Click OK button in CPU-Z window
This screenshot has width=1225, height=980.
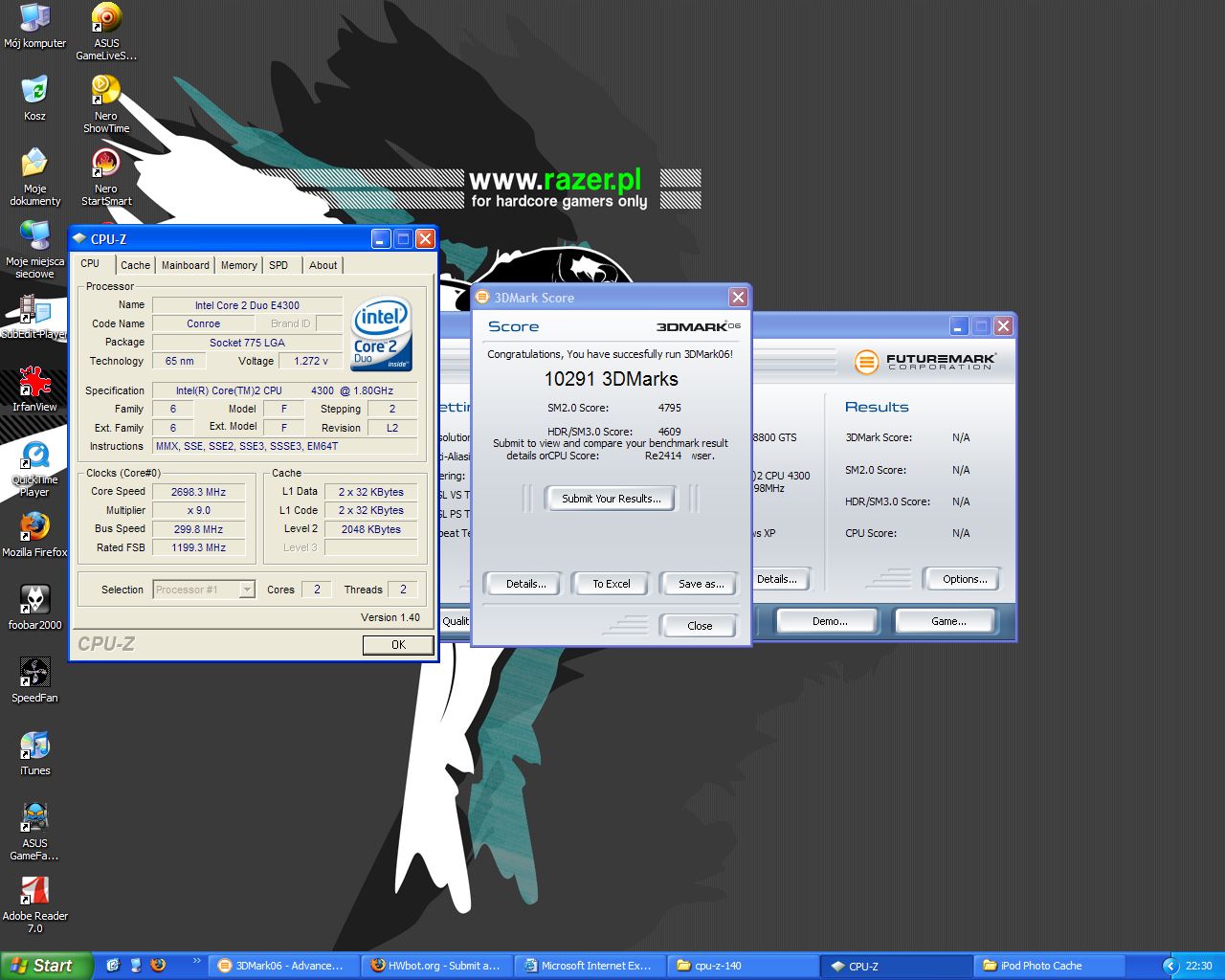(x=398, y=645)
